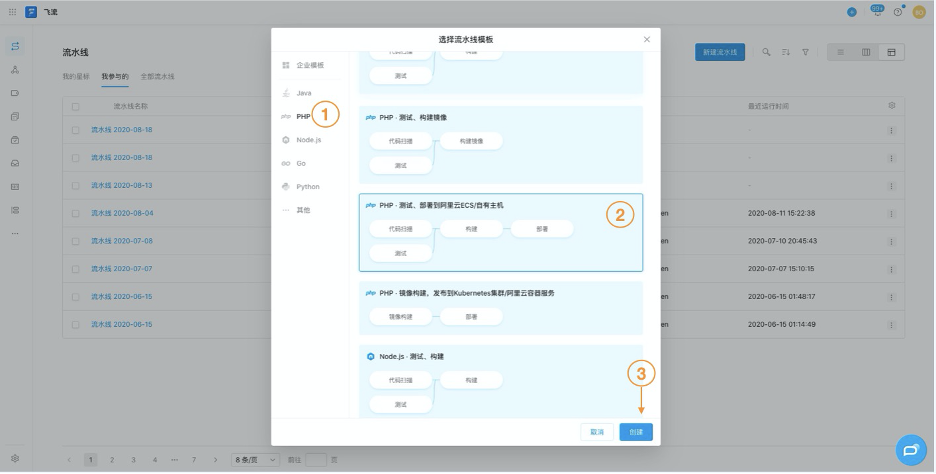Open the branching nodes icon in left sidebar
Image resolution: width=936 pixels, height=474 pixels.
pyautogui.click(x=15, y=70)
